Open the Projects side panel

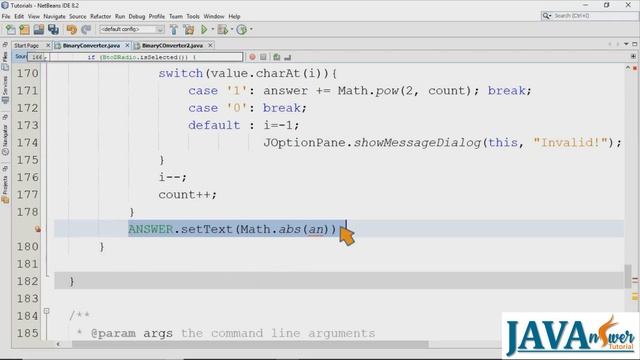pos(5,189)
